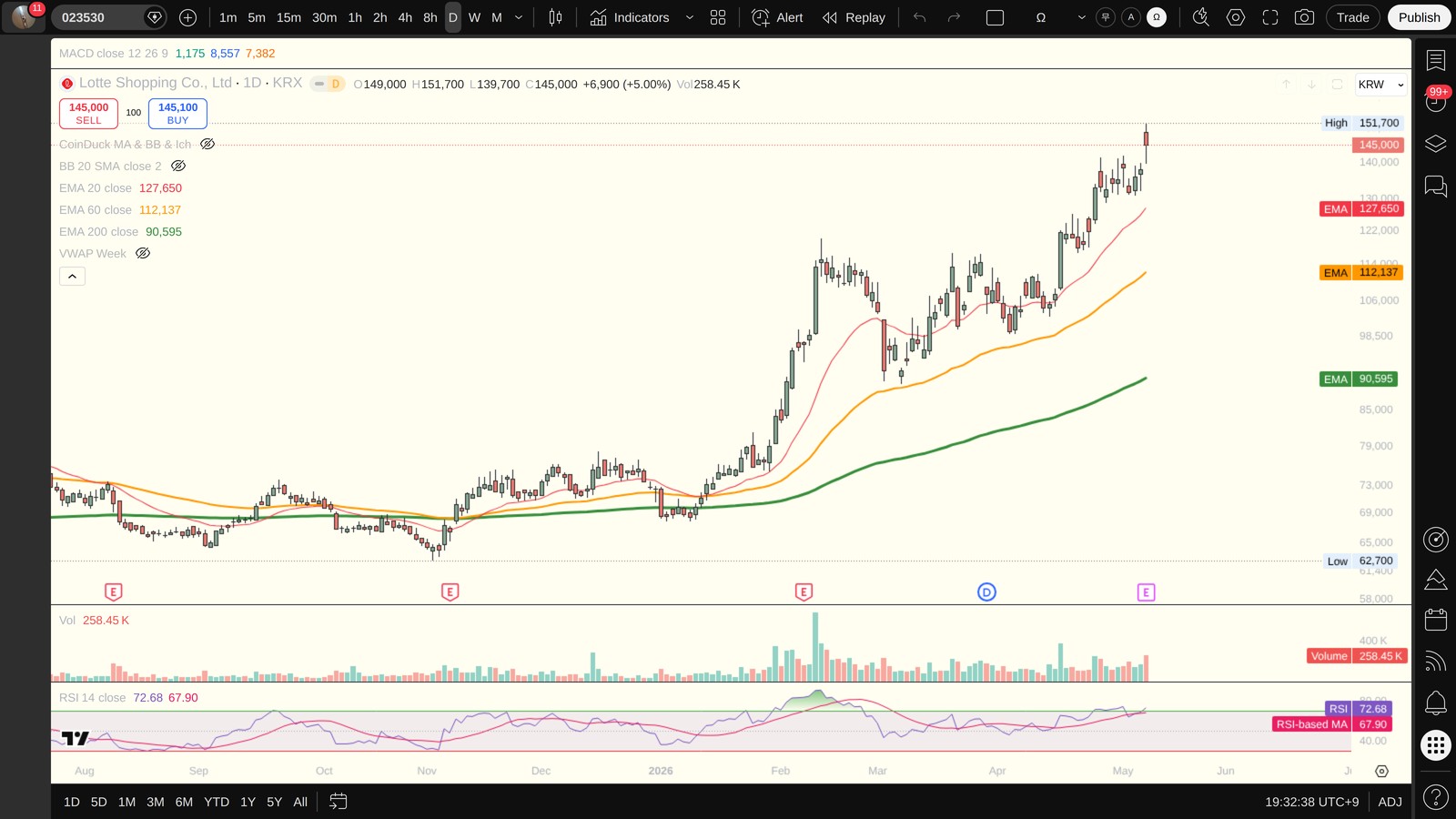
Task: Select the YTD date range
Action: [x=217, y=802]
